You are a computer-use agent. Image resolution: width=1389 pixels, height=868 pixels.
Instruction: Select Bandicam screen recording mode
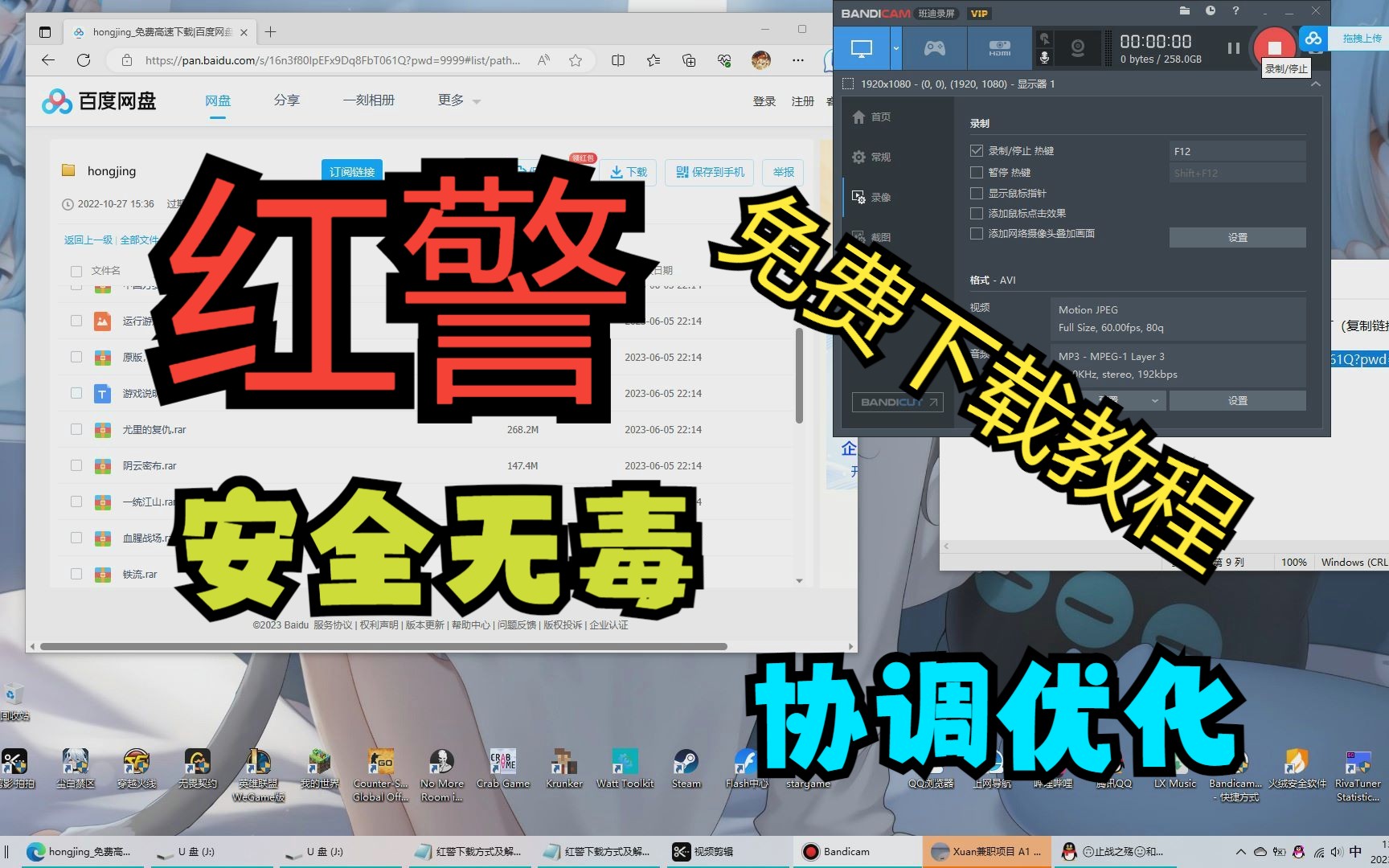tap(861, 48)
